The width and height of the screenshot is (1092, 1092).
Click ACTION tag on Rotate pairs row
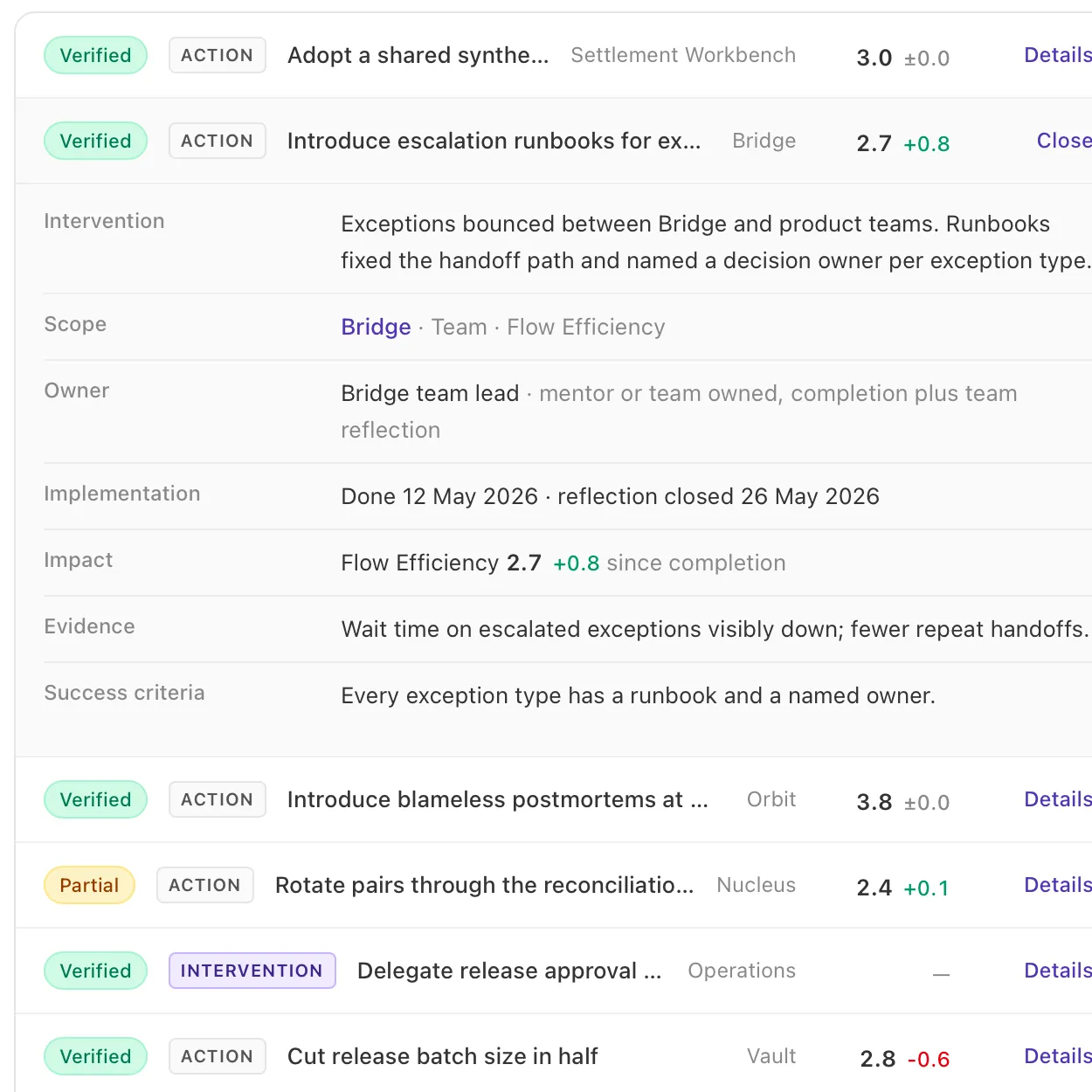204,885
